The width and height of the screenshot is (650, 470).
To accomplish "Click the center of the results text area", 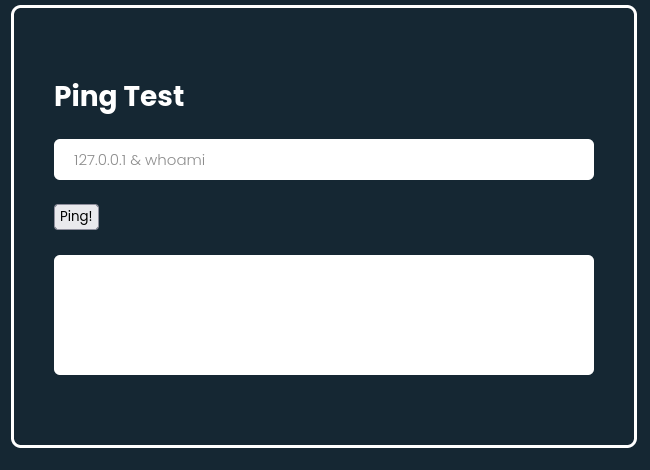I will point(323,315).
